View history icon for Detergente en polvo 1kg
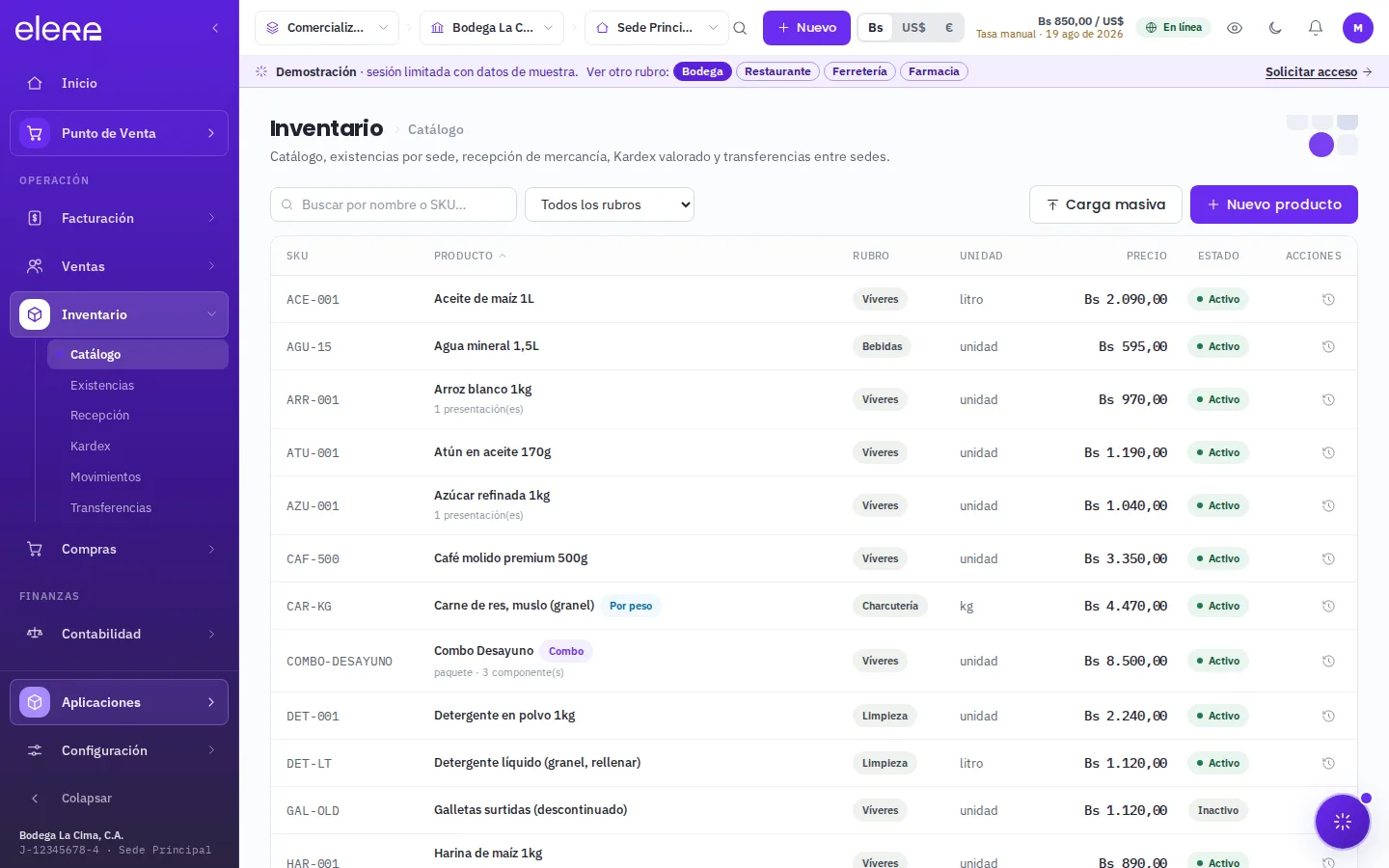The image size is (1389, 868). pos(1328,716)
